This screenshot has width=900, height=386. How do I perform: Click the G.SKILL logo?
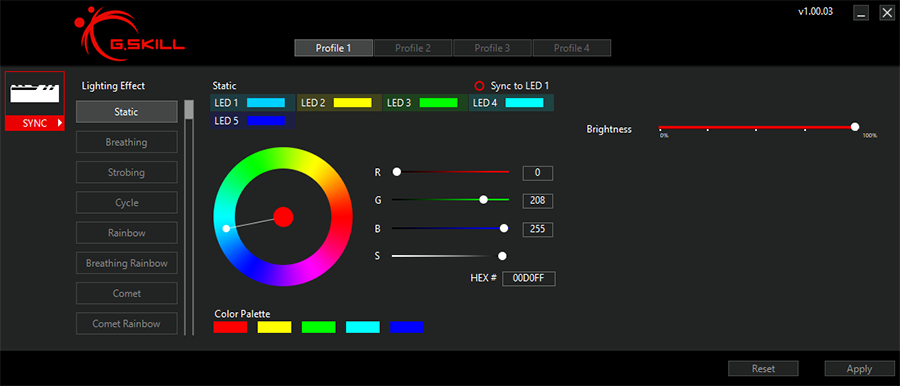129,34
